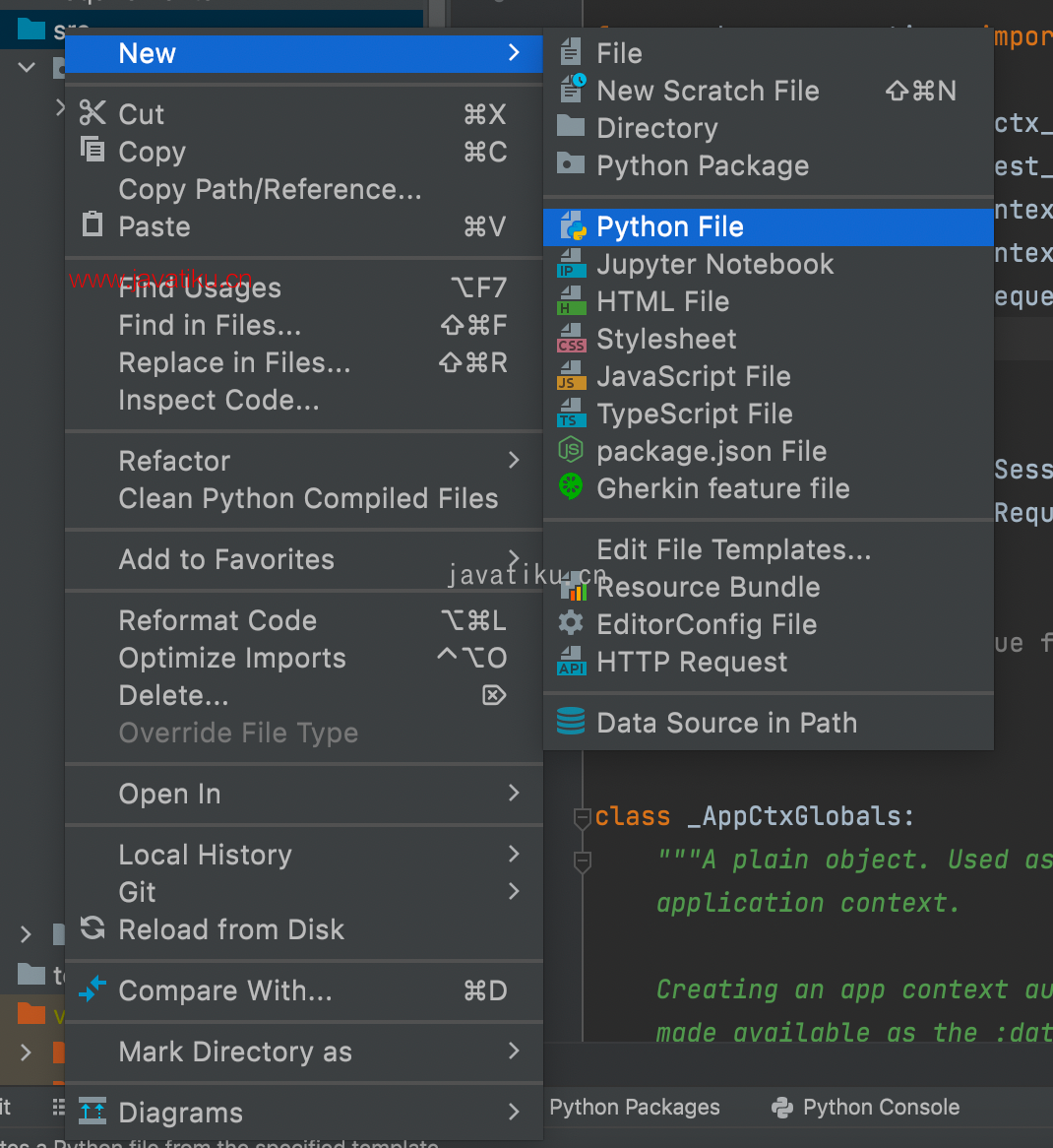Open the Python Console tool window tab
Image resolution: width=1053 pixels, height=1148 pixels.
pos(866,1107)
